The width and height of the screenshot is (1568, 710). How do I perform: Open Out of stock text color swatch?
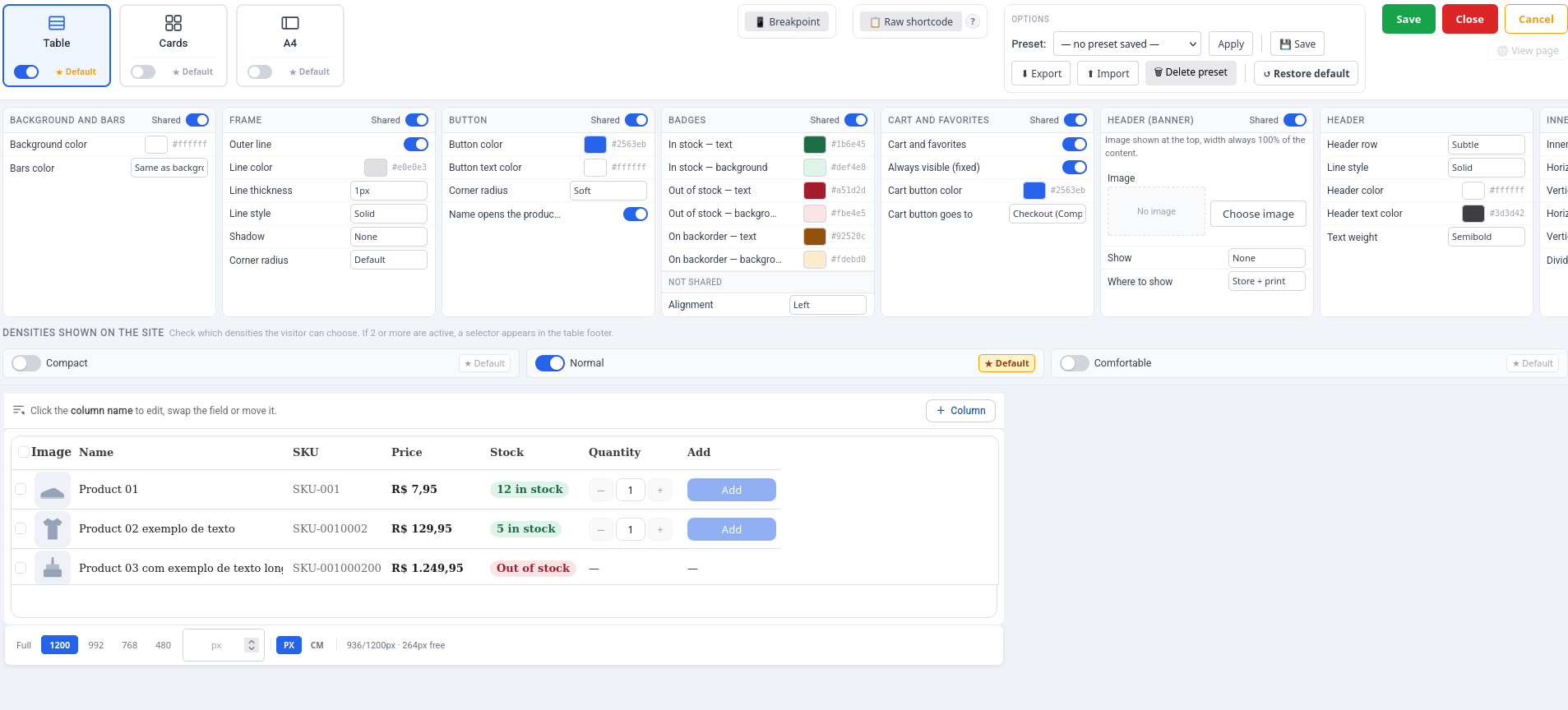click(x=815, y=191)
